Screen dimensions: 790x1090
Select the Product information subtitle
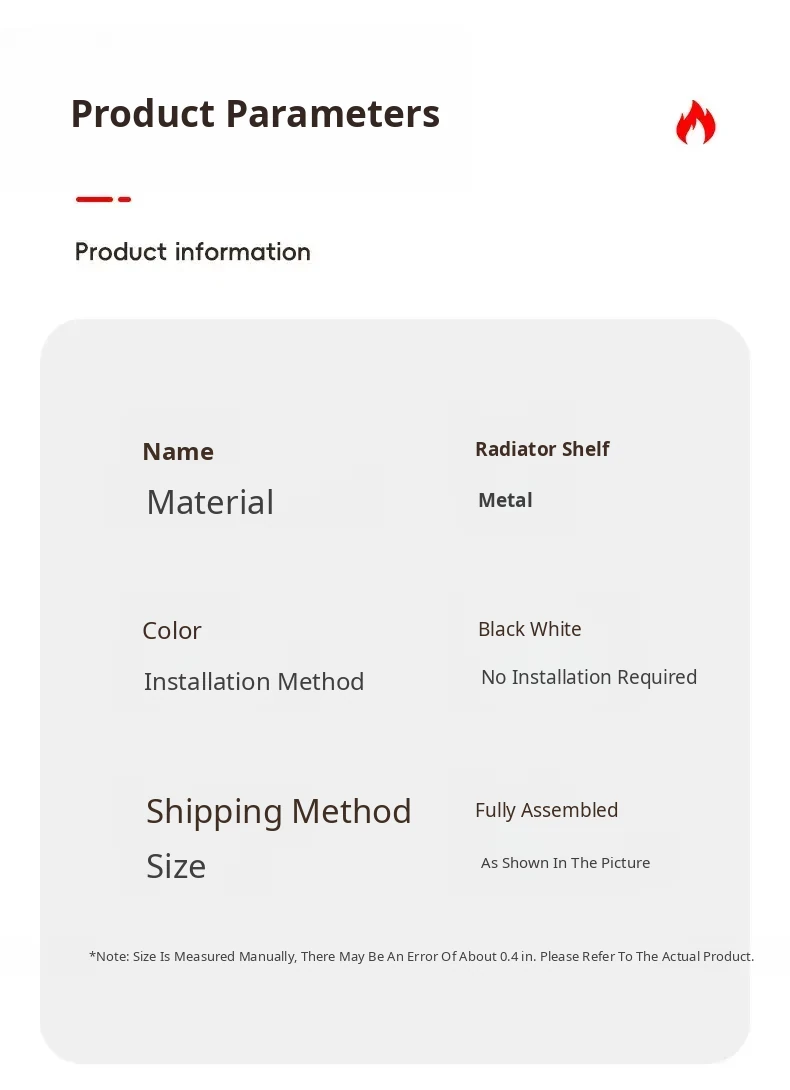click(193, 252)
